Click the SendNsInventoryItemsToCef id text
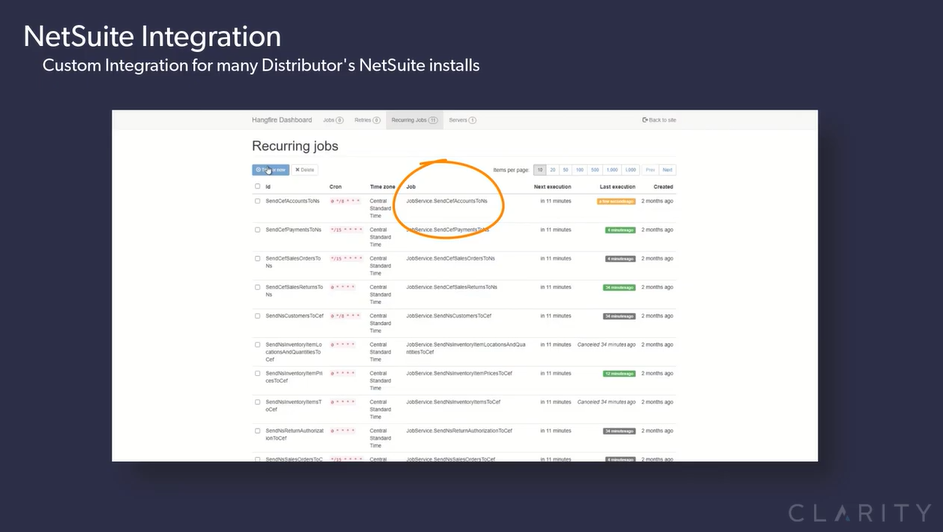943x532 pixels. click(293, 406)
